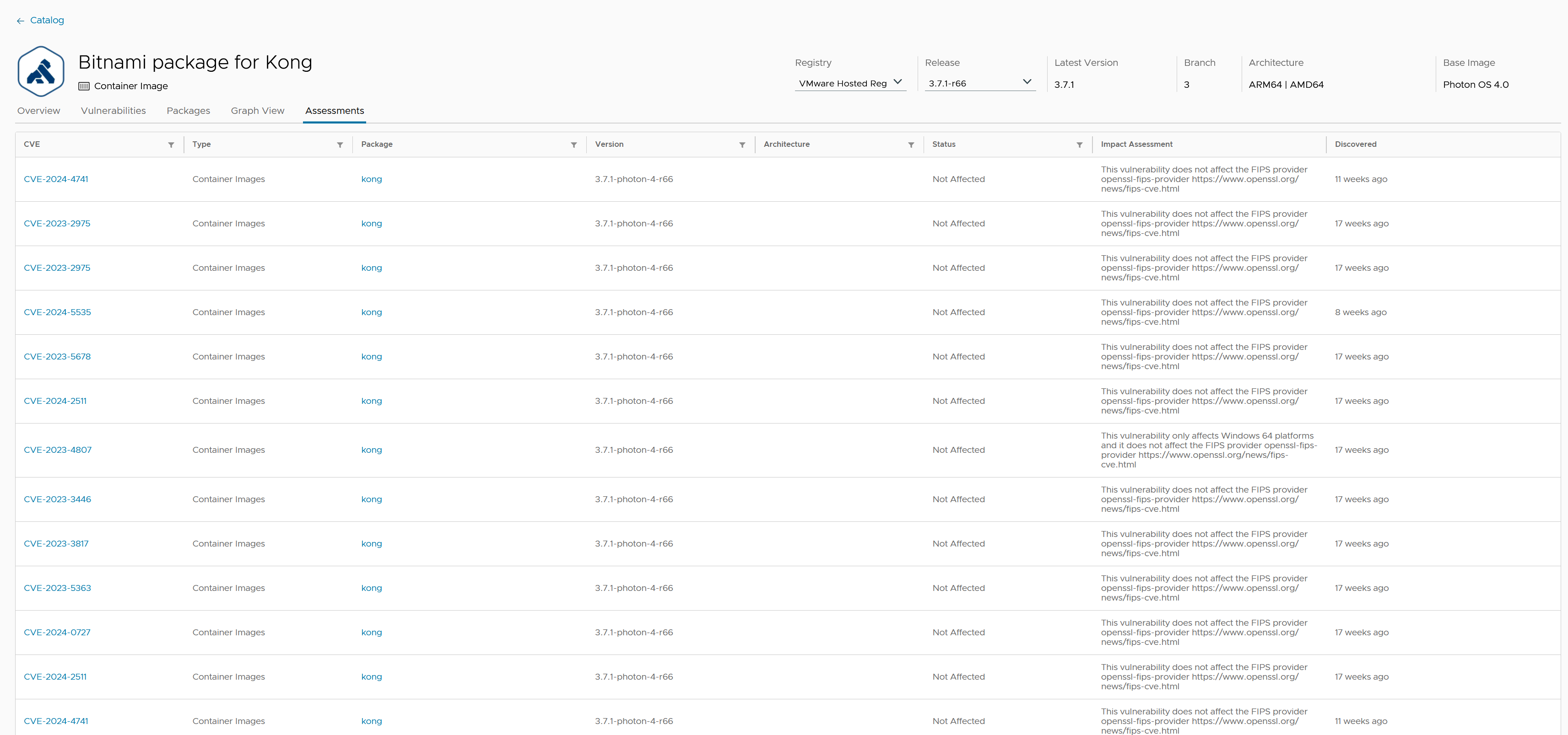Select the Graph View tab
Viewport: 1568px width, 735px height.
[257, 110]
